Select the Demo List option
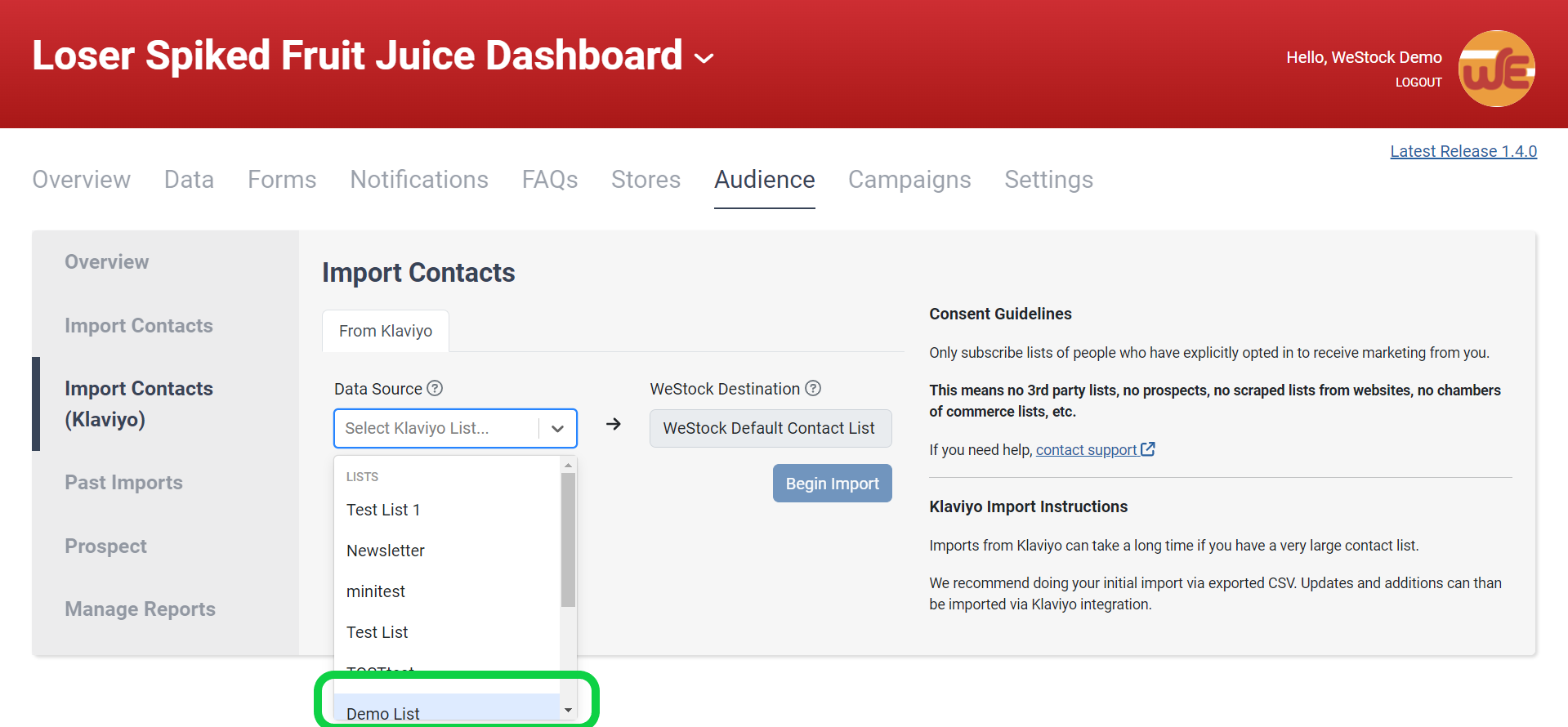This screenshot has height=727, width=1568. [x=447, y=709]
